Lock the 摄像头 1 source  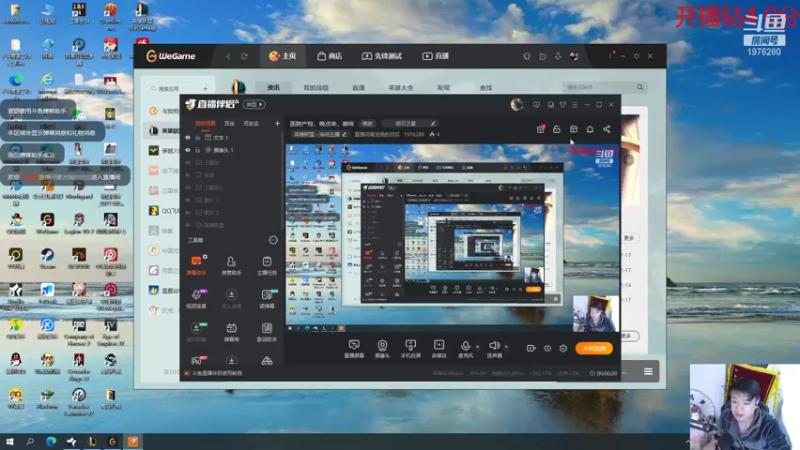tap(197, 150)
